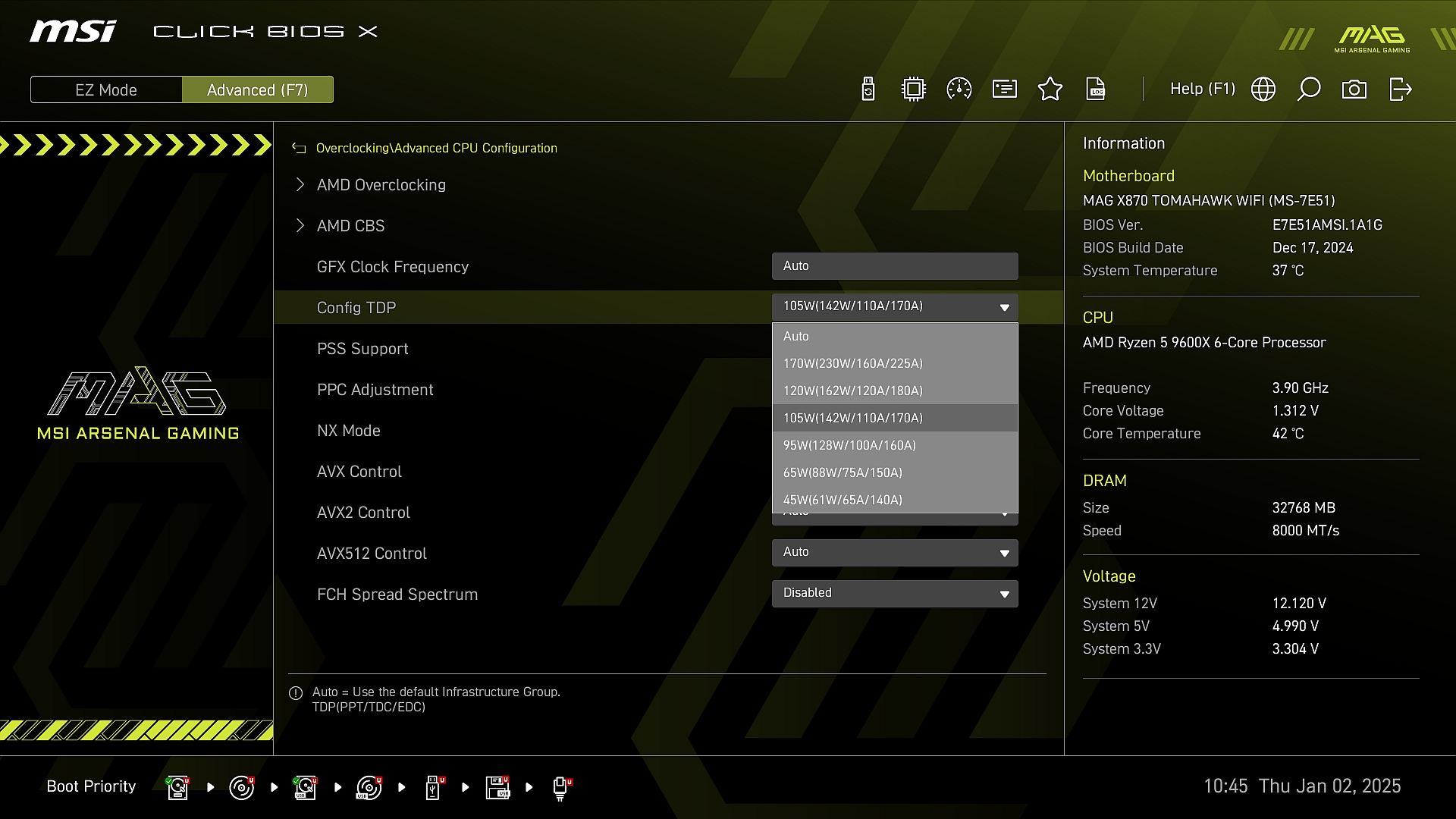The image size is (1456, 819).
Task: Click the favorites star icon
Action: 1050,89
